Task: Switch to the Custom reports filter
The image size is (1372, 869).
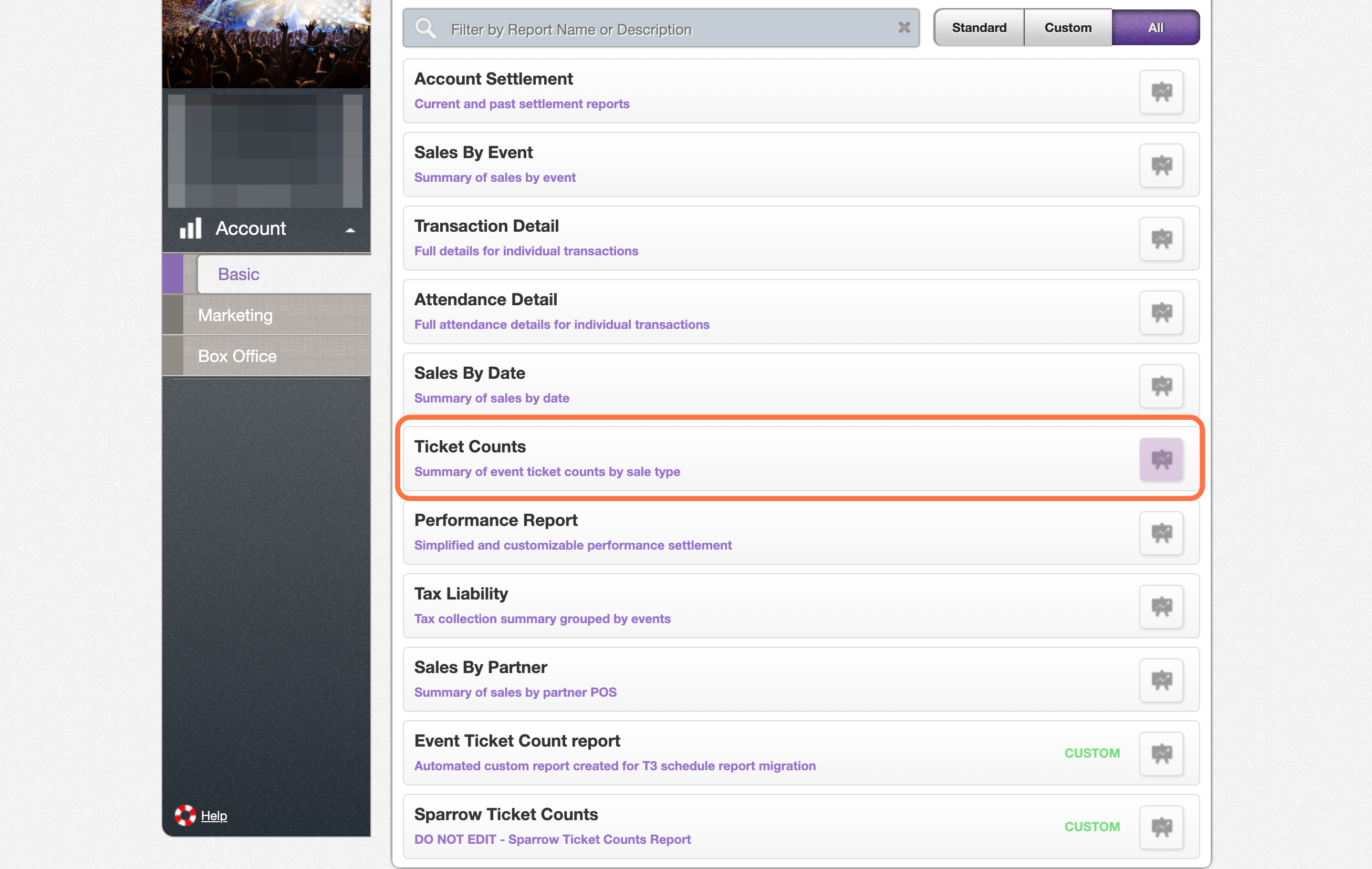Action: 1068,27
